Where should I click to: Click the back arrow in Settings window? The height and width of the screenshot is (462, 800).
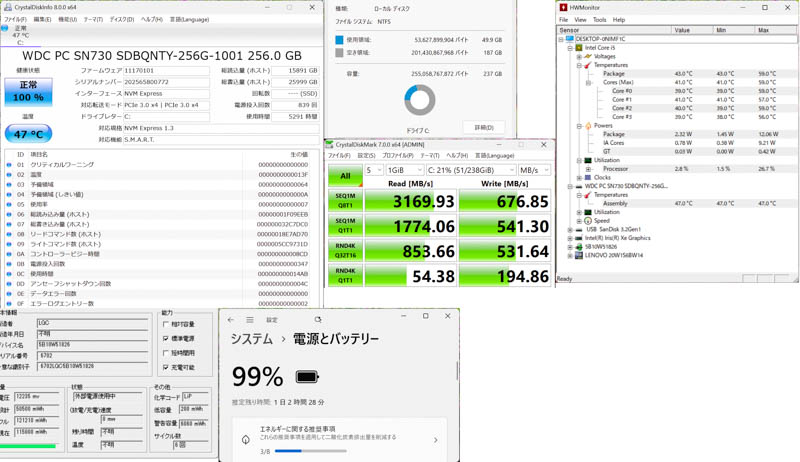click(231, 320)
